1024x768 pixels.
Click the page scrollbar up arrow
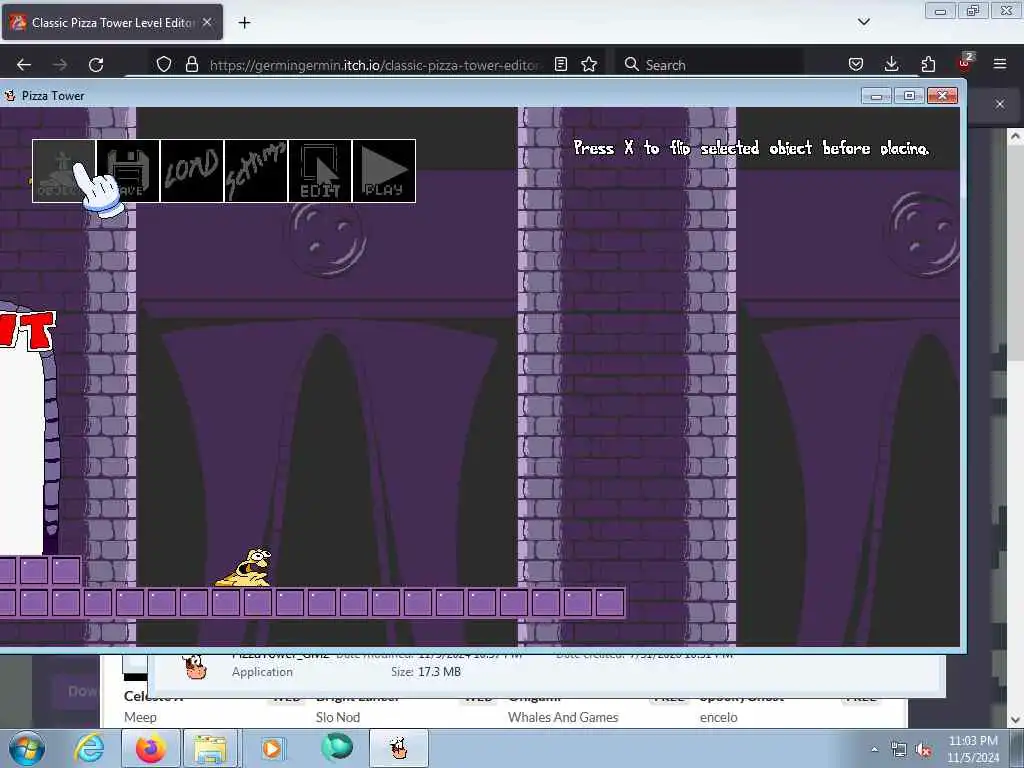1015,136
